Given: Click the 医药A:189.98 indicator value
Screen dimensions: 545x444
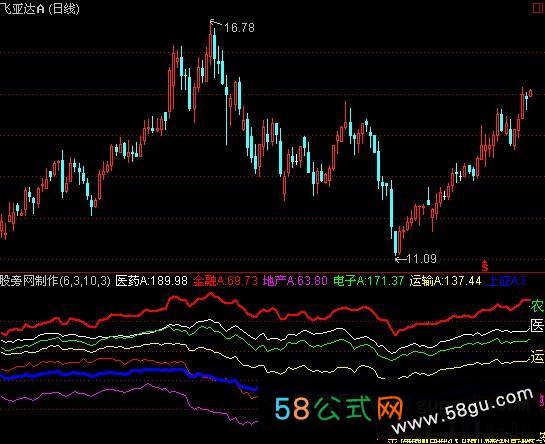Looking at the screenshot, I should tap(152, 281).
